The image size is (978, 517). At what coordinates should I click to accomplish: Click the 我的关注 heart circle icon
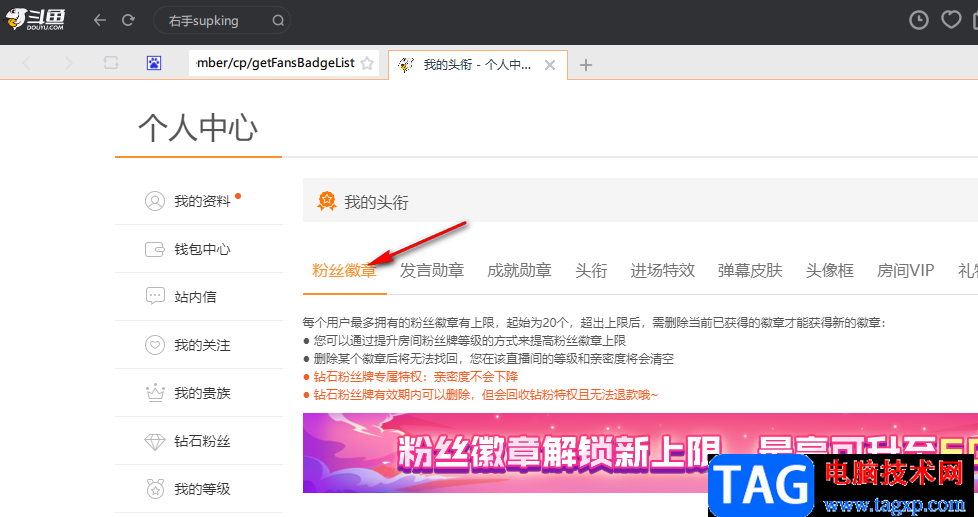[x=155, y=345]
